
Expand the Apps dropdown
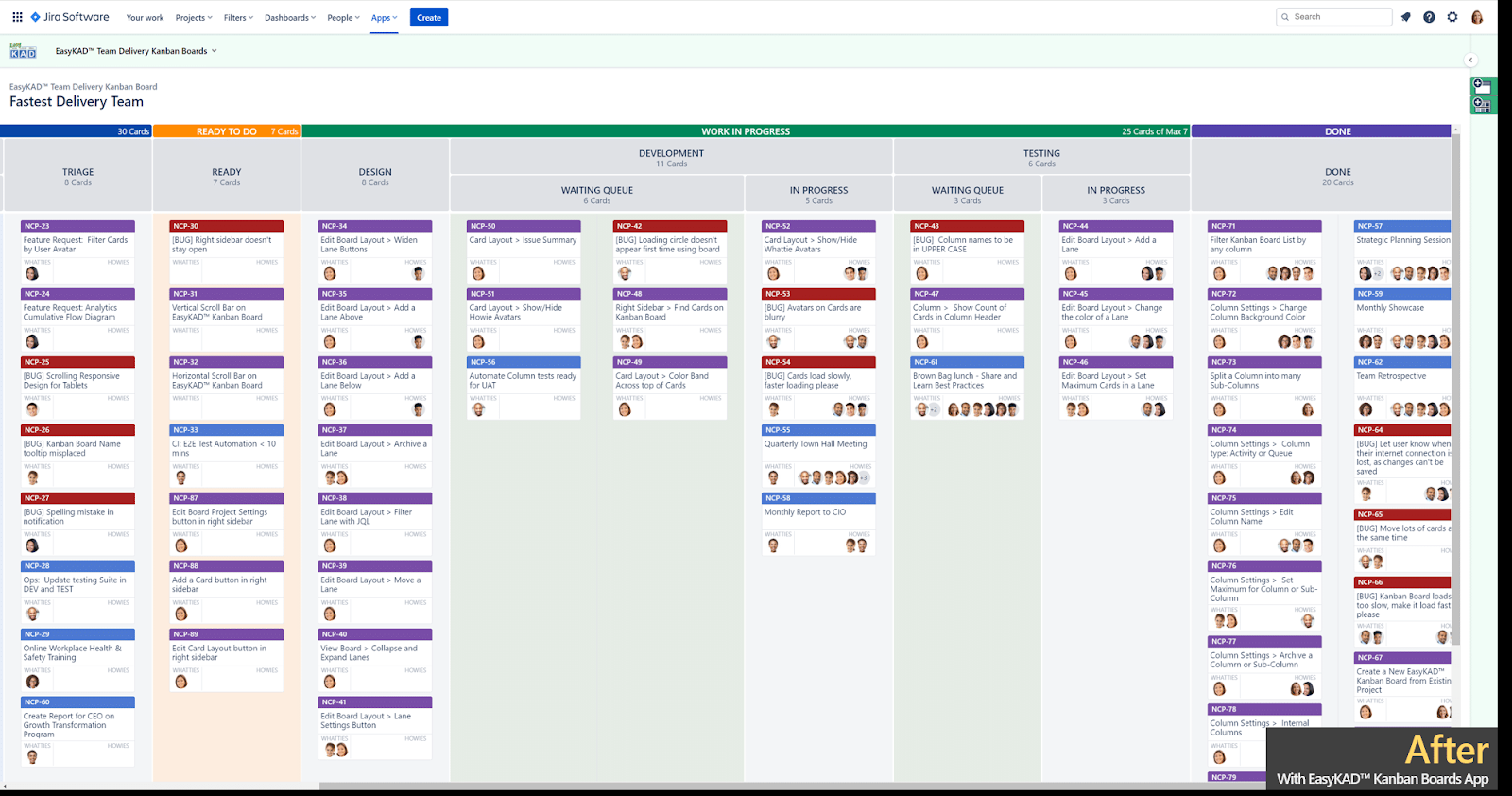click(x=384, y=18)
